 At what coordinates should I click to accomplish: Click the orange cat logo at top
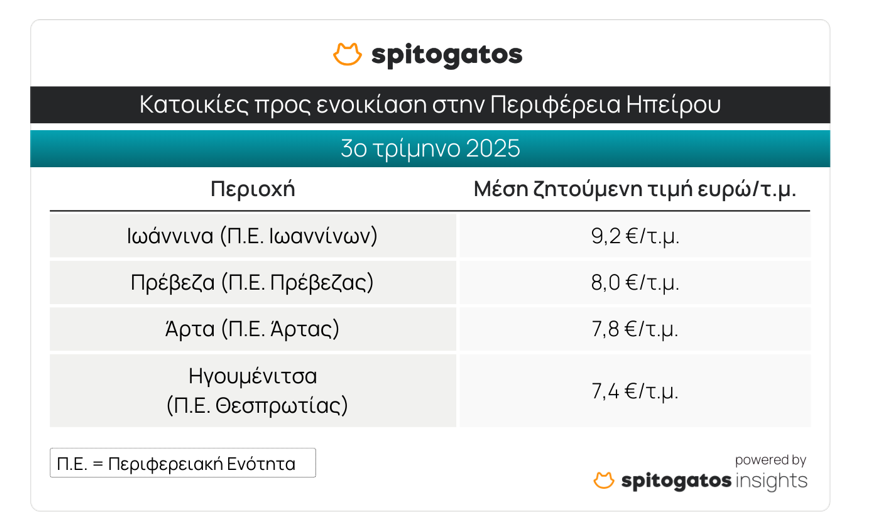pyautogui.click(x=347, y=54)
